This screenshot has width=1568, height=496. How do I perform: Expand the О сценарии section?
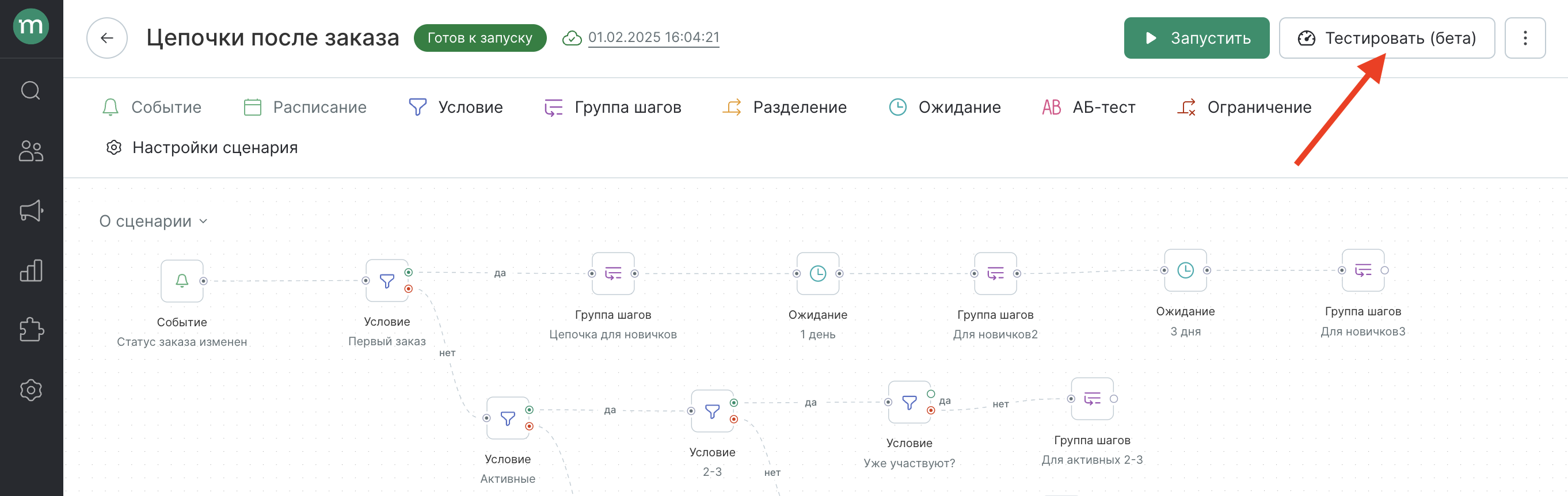point(153,222)
